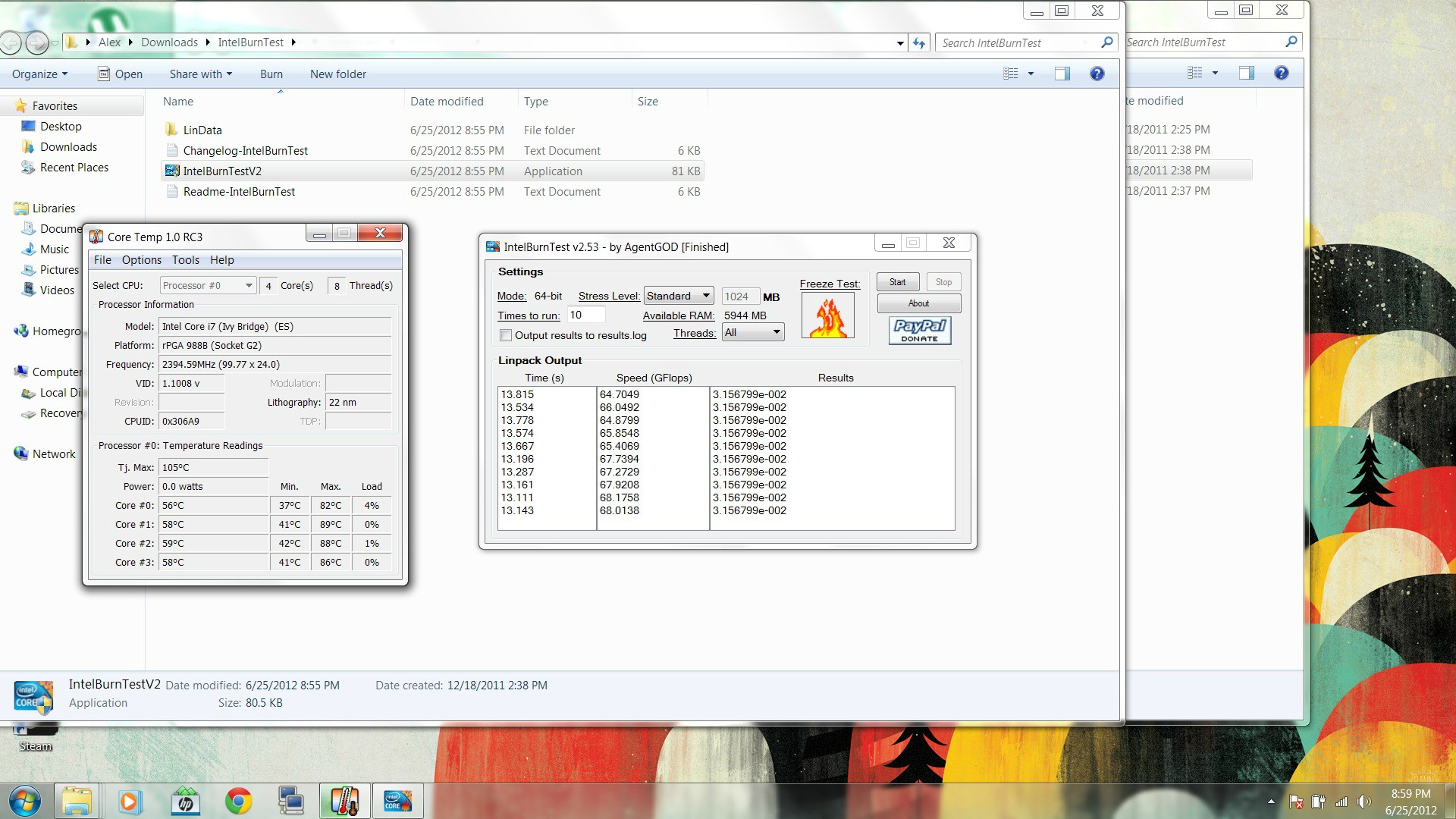The height and width of the screenshot is (819, 1456).
Task: Click the Times to run input field
Action: 586,315
